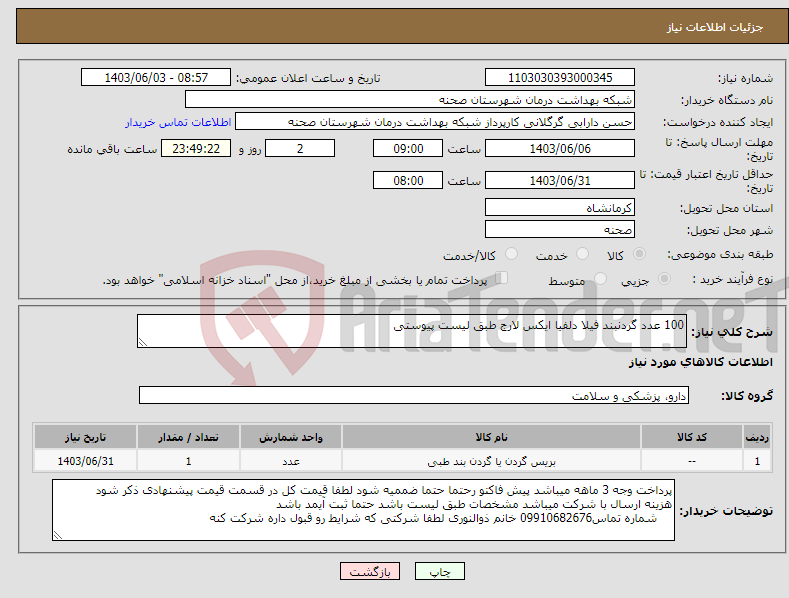Click the واحد شمارش column header
The height and width of the screenshot is (598, 789).
291,437
